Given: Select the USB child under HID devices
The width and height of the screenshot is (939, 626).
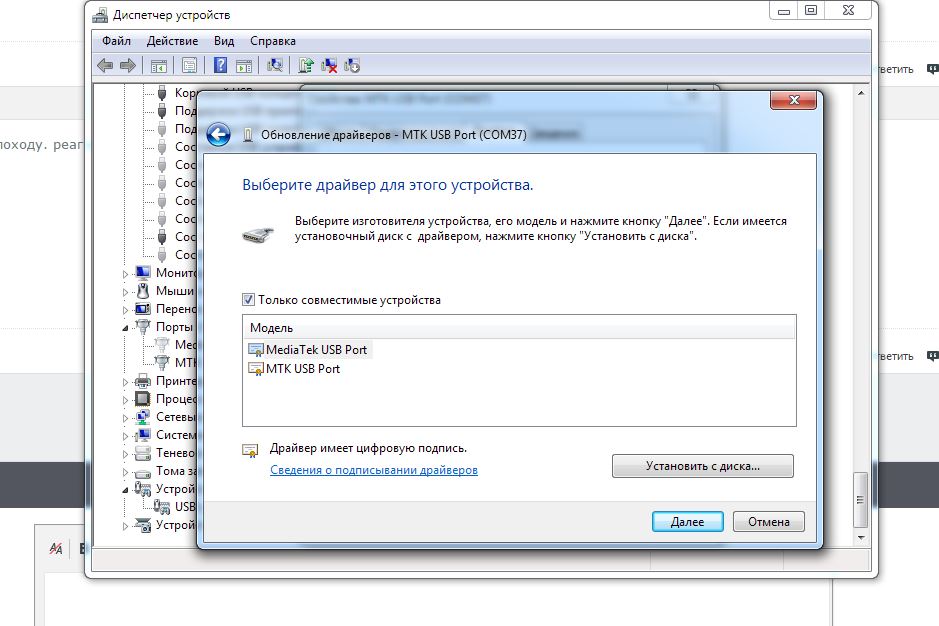Looking at the screenshot, I should click(174, 507).
